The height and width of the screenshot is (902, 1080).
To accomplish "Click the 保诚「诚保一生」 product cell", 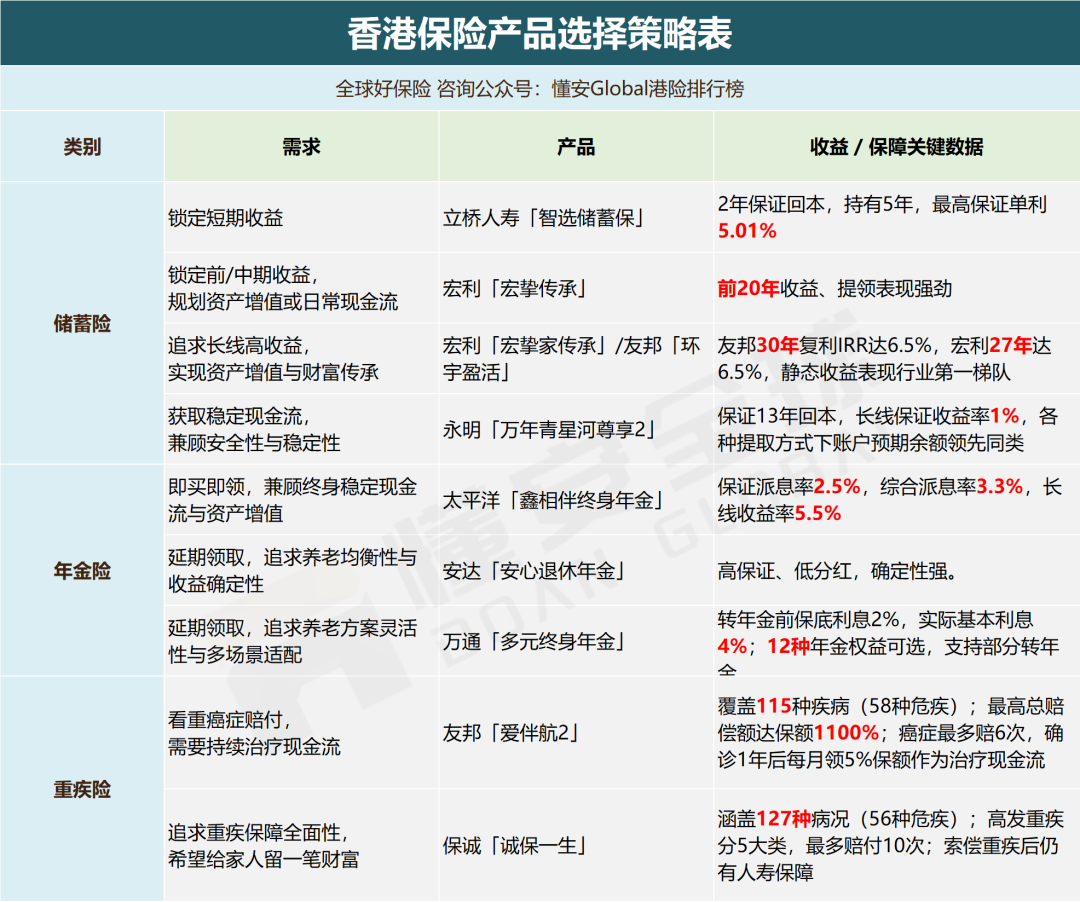I will click(x=514, y=846).
